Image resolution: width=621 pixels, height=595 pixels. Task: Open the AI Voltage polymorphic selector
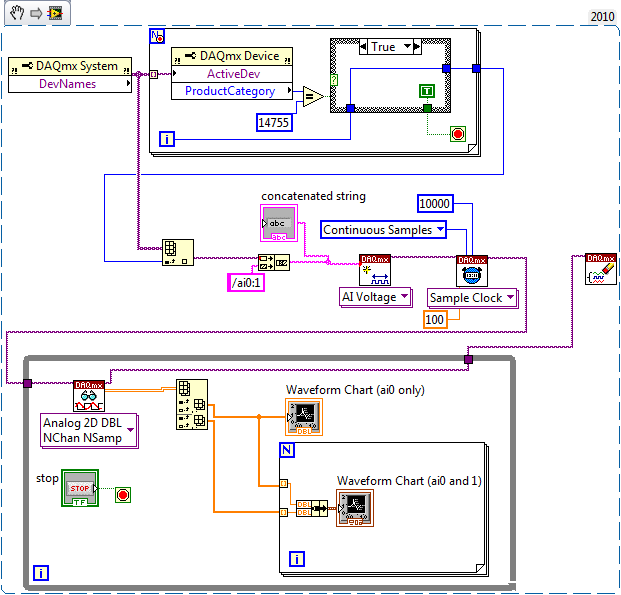[x=375, y=297]
